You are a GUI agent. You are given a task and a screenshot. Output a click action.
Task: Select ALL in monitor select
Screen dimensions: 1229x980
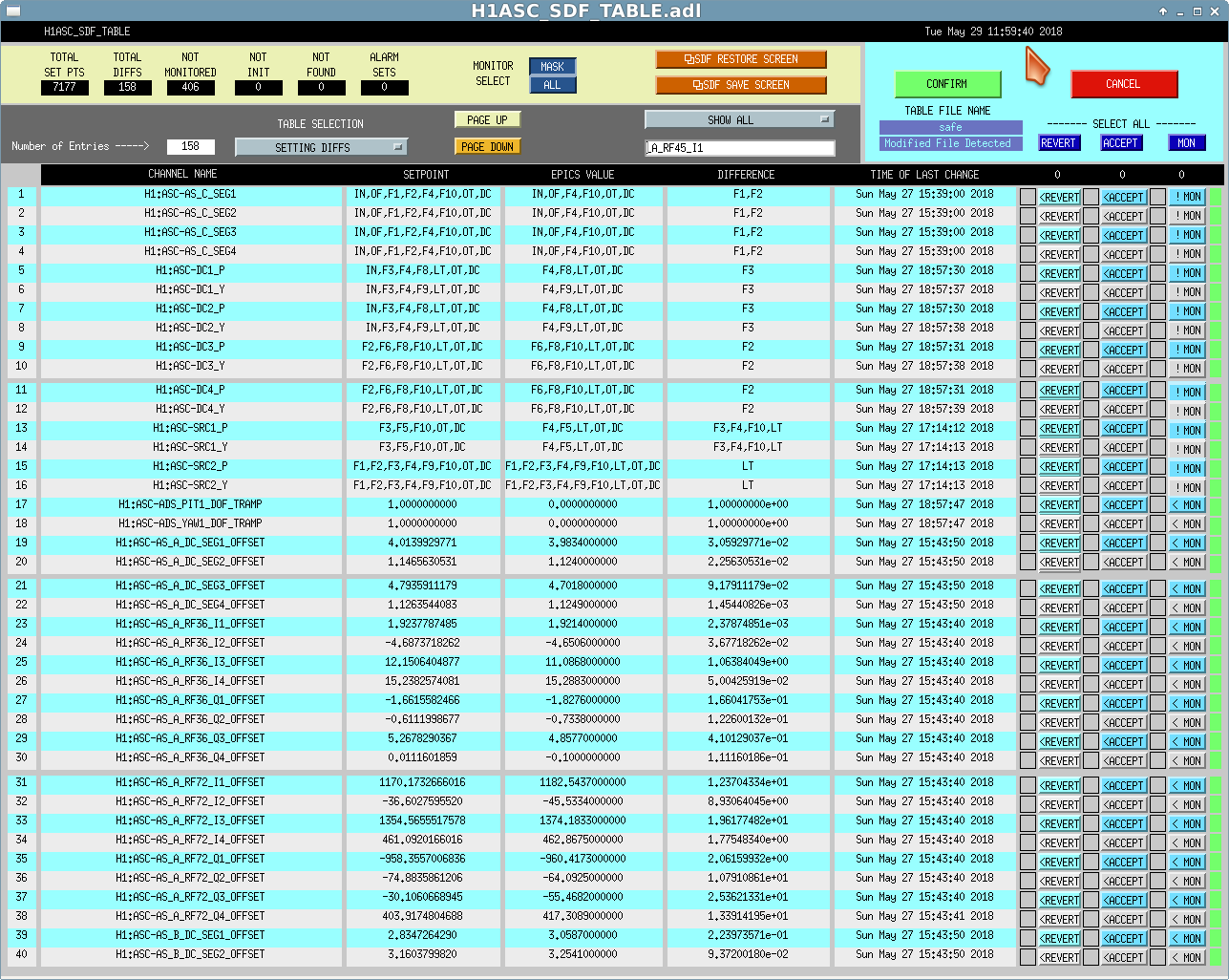[552, 85]
